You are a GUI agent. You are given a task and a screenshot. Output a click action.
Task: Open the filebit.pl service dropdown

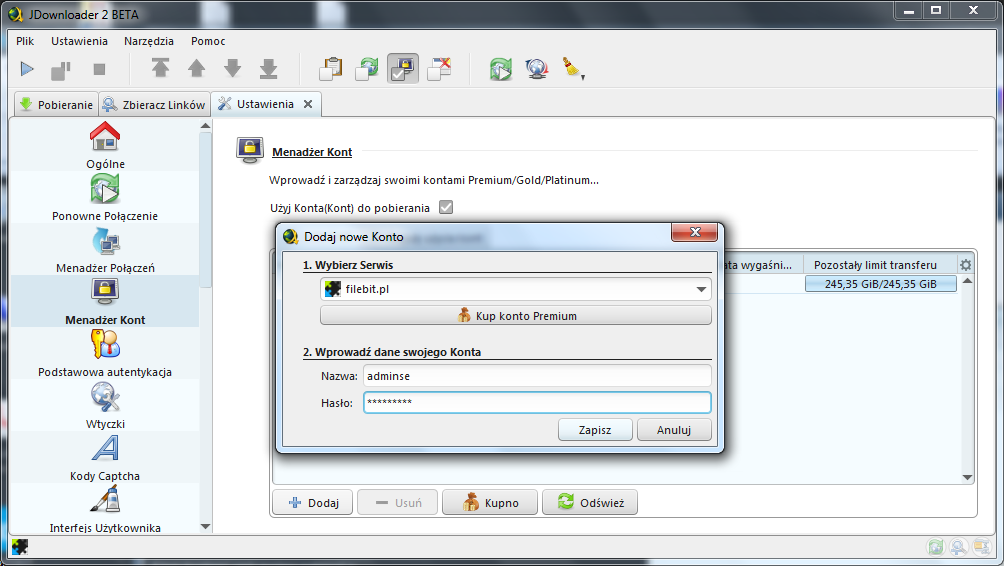515,289
